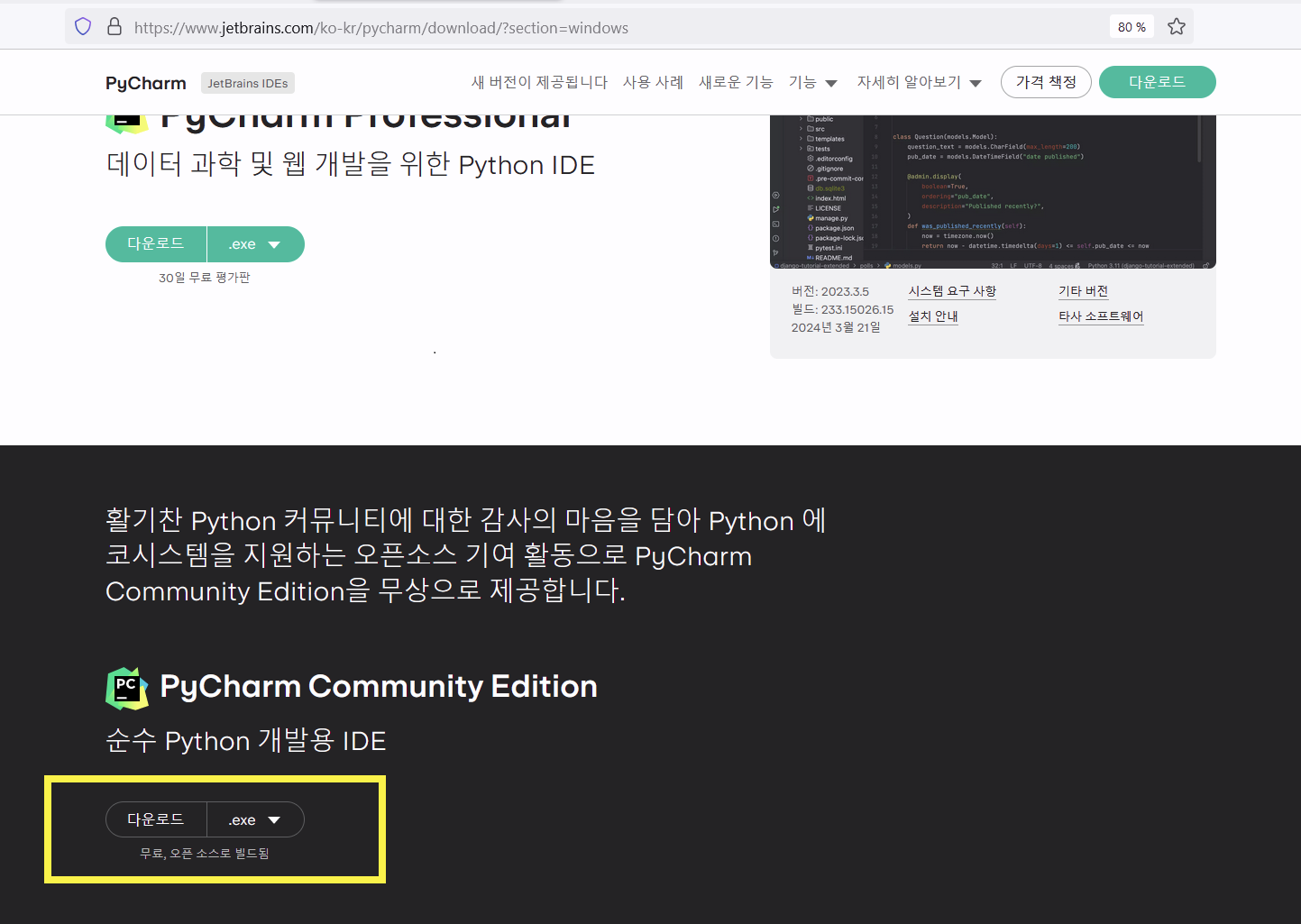Open the PyCharm logo home link

(146, 83)
